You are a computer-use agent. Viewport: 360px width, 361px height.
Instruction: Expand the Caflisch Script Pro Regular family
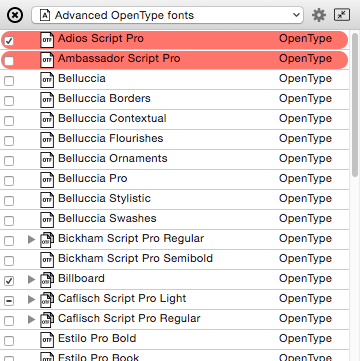point(31,319)
